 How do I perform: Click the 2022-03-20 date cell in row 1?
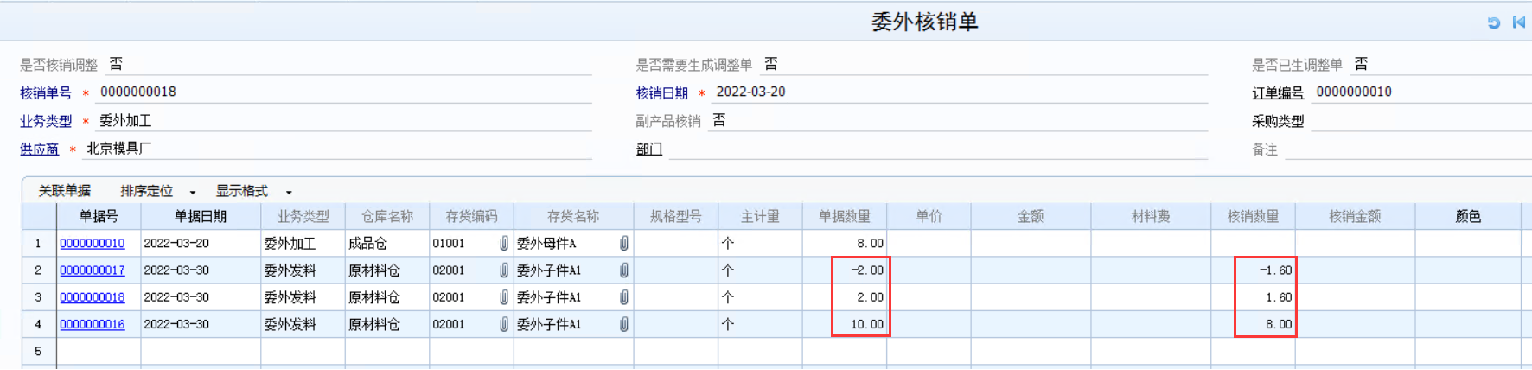click(x=200, y=243)
